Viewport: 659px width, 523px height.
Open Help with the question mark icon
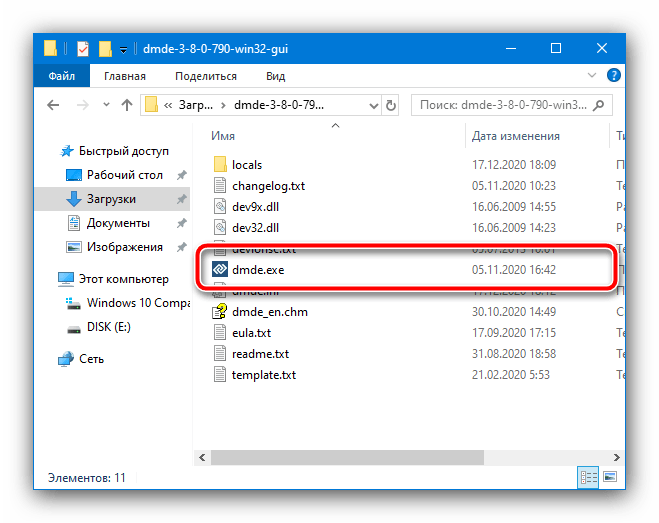614,75
